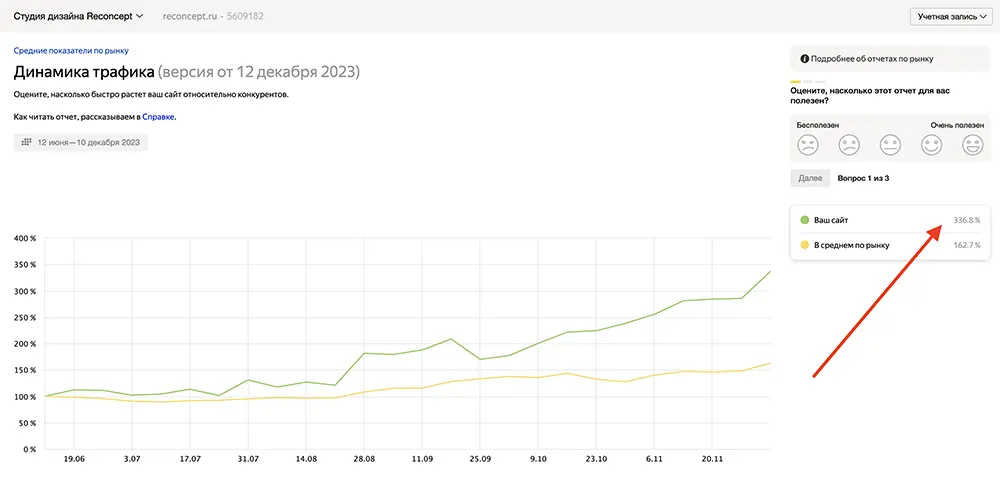
Task: Click the calendar grid icon in date selector
Action: coord(26,143)
